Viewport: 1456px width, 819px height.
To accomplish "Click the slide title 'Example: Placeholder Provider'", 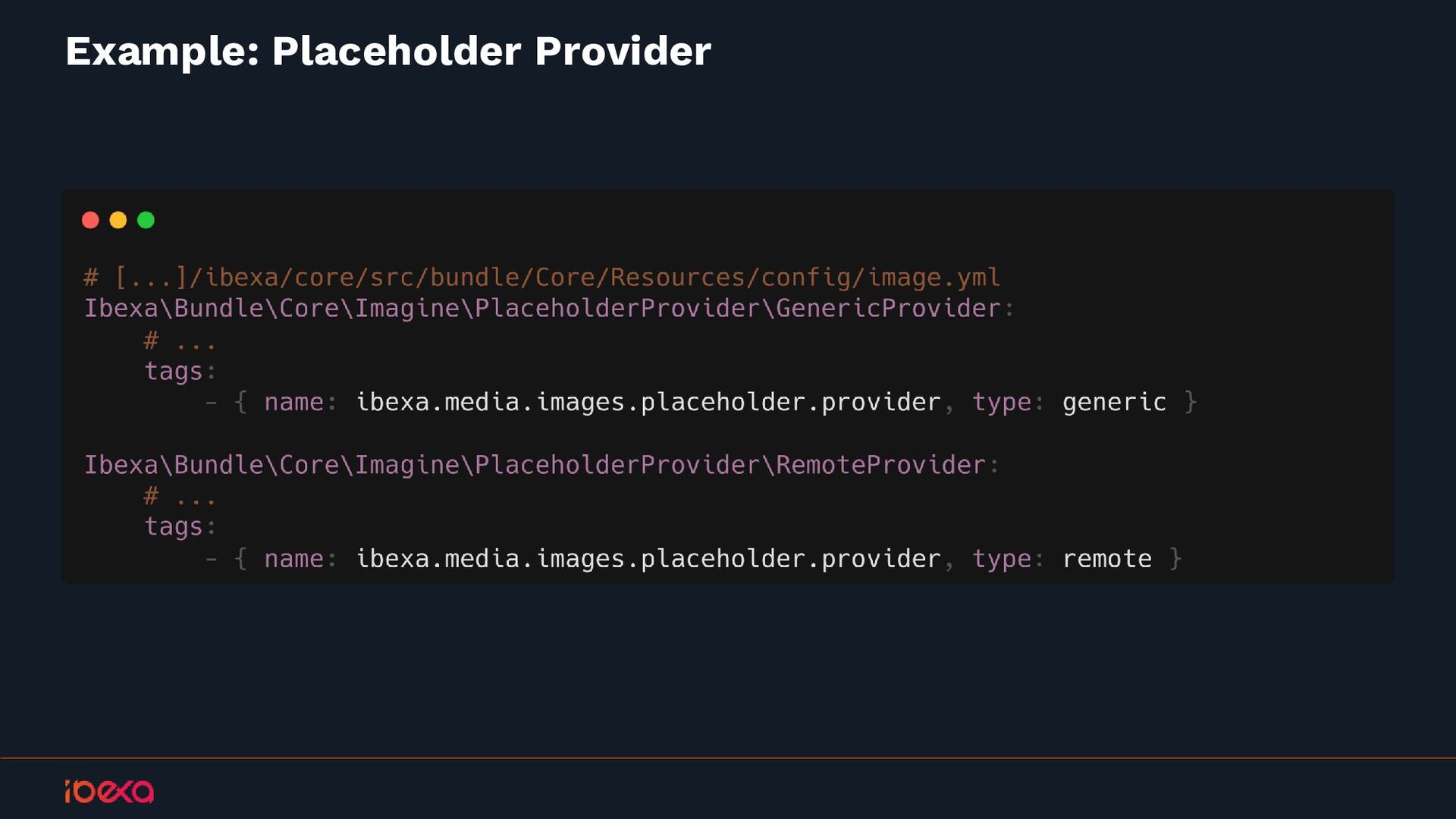I will pos(388,52).
